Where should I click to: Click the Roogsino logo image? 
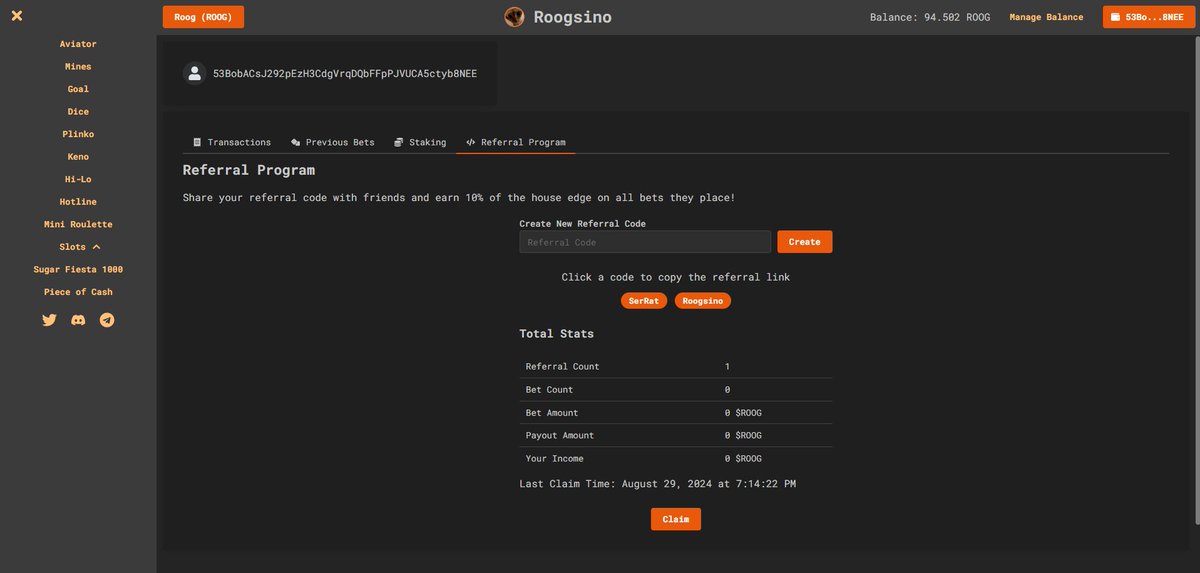point(514,17)
